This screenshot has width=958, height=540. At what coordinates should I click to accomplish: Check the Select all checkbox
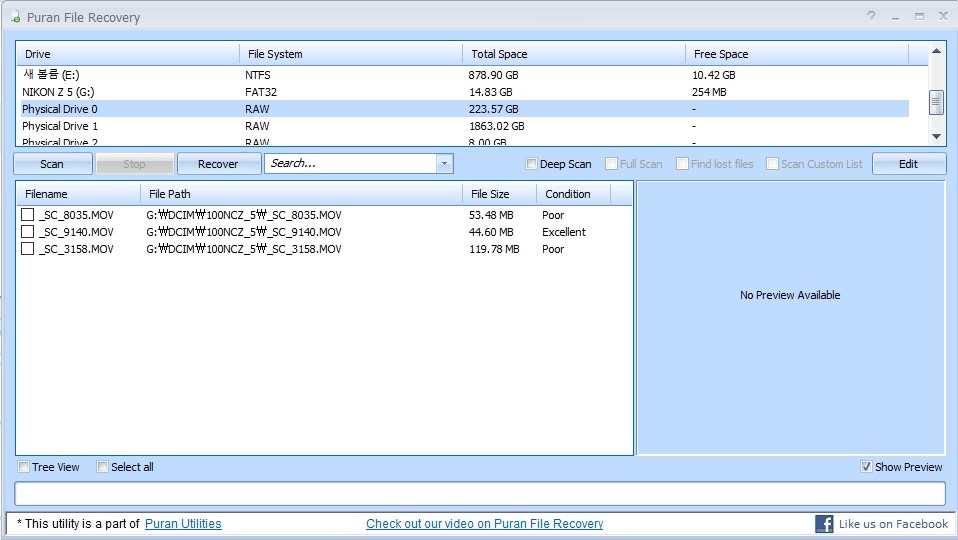click(x=103, y=467)
